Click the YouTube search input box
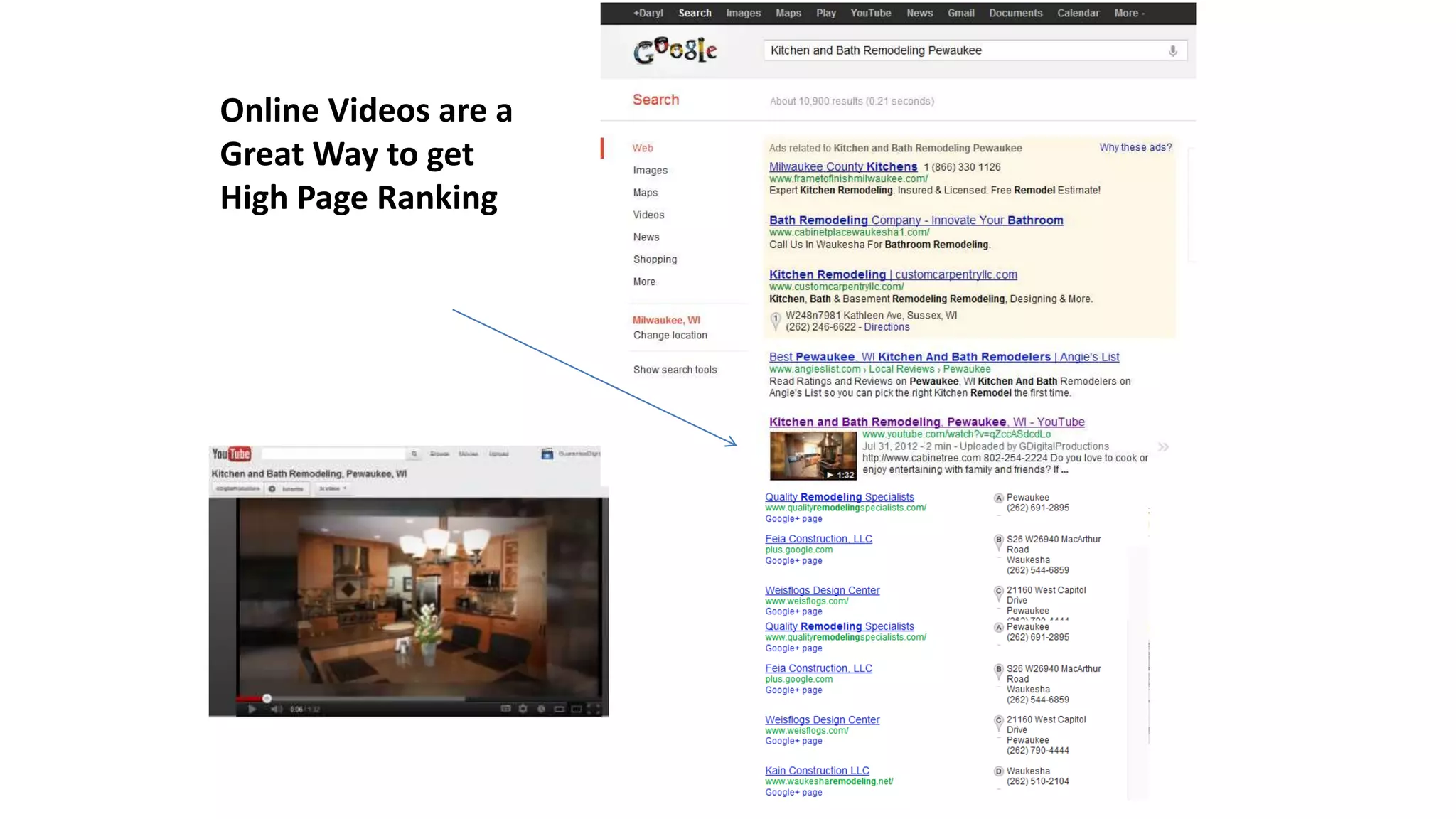 pyautogui.click(x=333, y=454)
